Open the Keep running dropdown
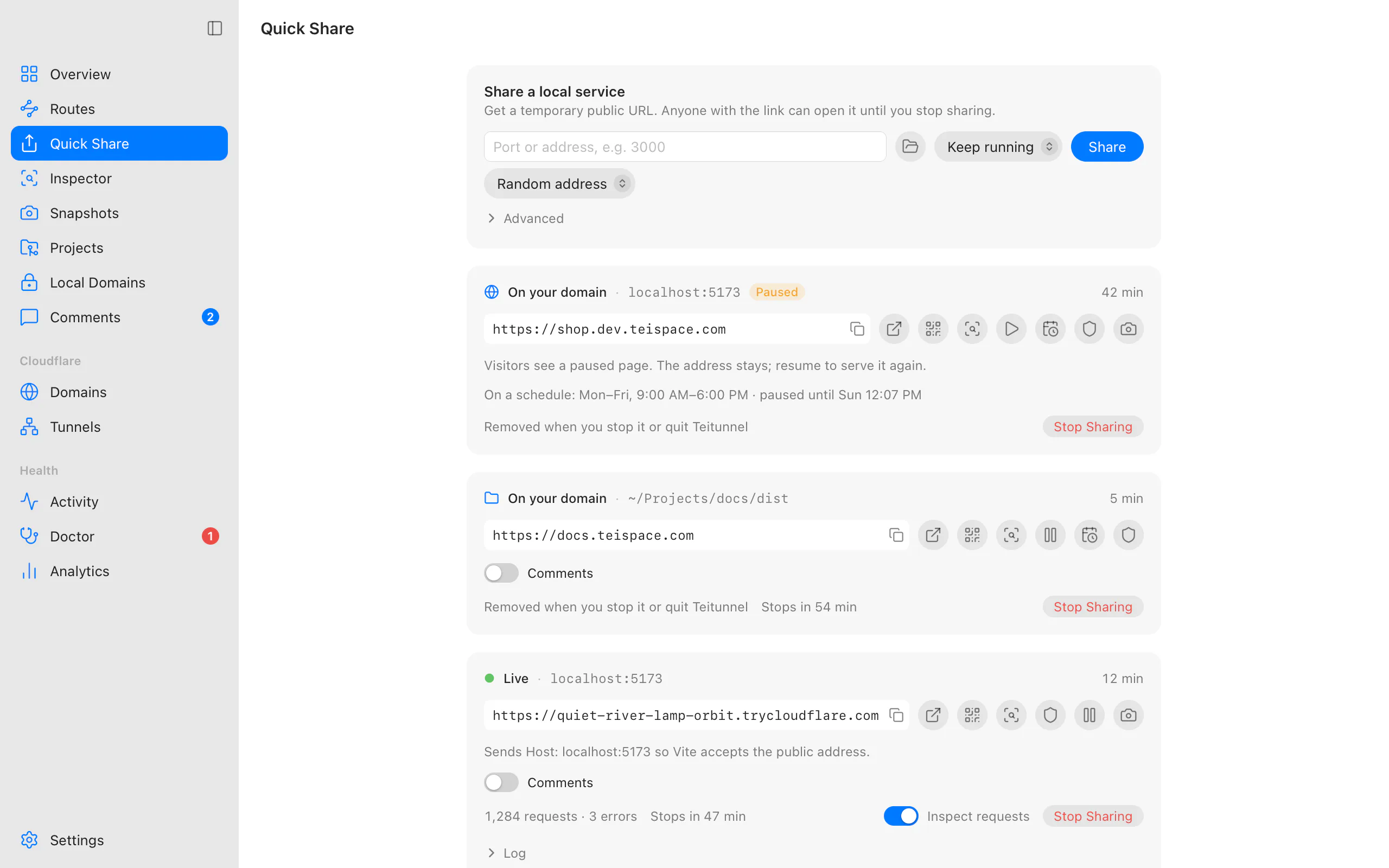This screenshot has height=868, width=1389. pos(998,146)
